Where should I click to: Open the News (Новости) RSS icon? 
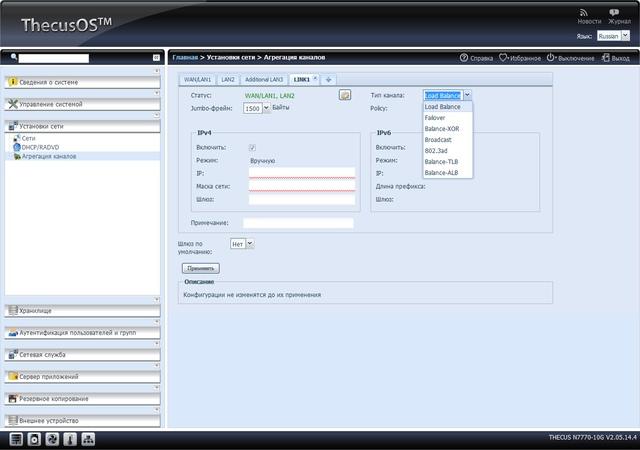[584, 13]
